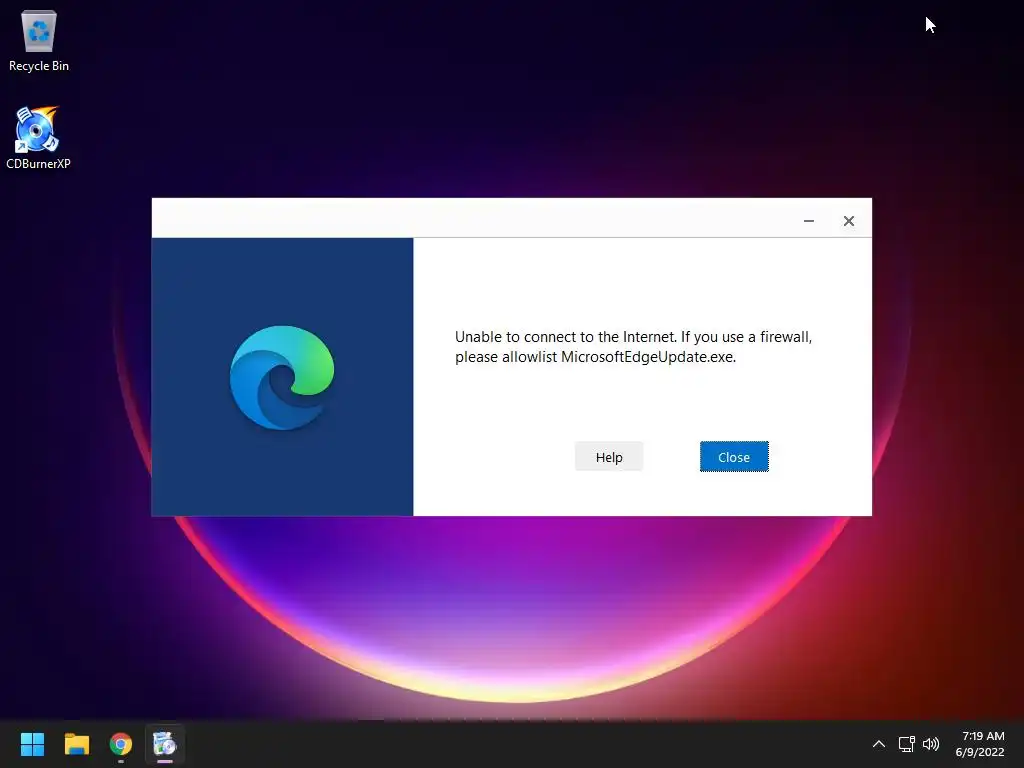This screenshot has height=768, width=1024.
Task: Open the Recycle Bin desktop icon
Action: 39,40
